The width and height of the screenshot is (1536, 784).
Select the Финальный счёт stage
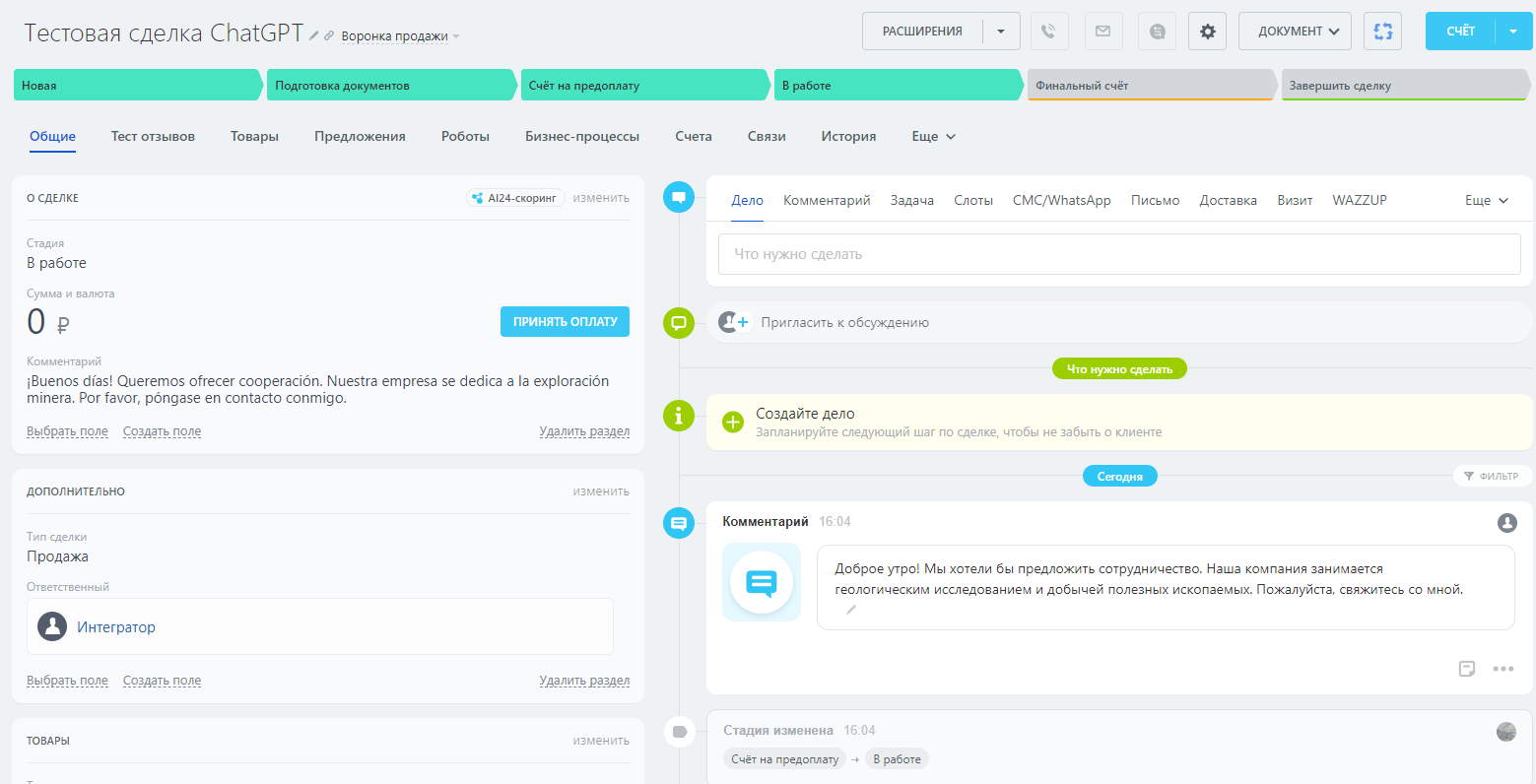1152,86
